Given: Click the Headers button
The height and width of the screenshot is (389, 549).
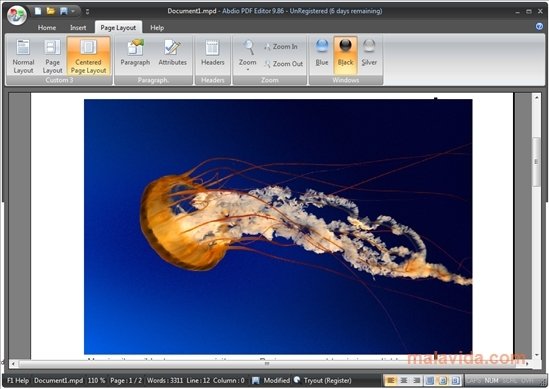Looking at the screenshot, I should (213, 53).
